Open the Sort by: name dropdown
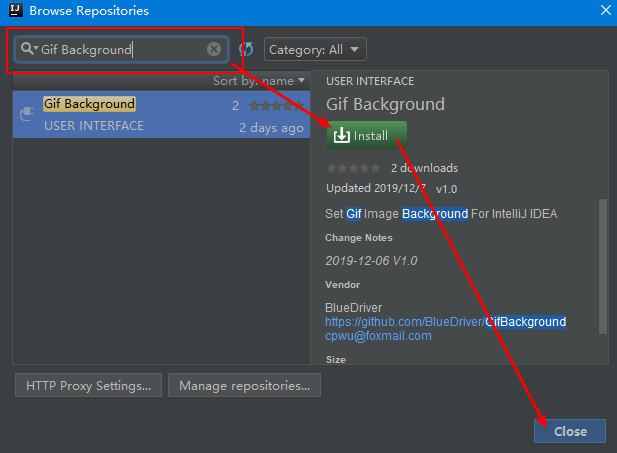617x453 pixels. (x=259, y=81)
